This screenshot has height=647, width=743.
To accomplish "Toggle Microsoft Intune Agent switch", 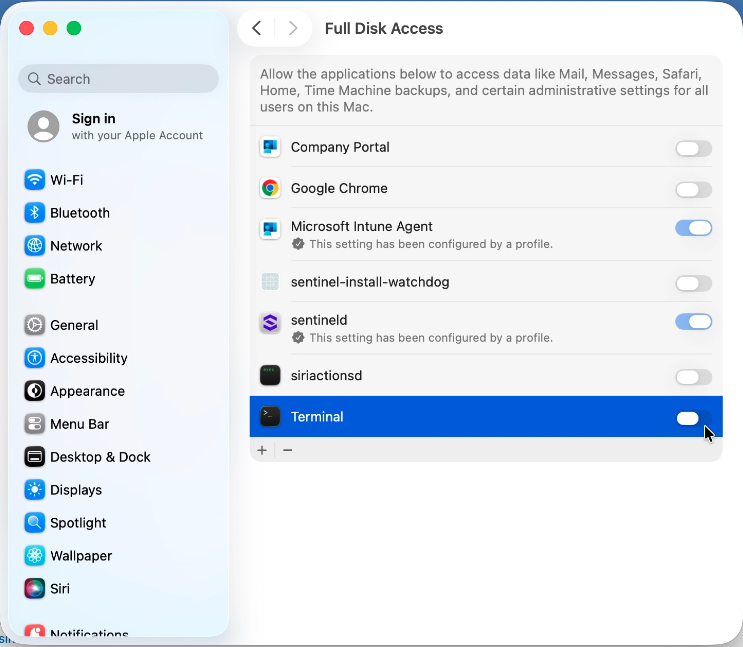I will pos(693,228).
